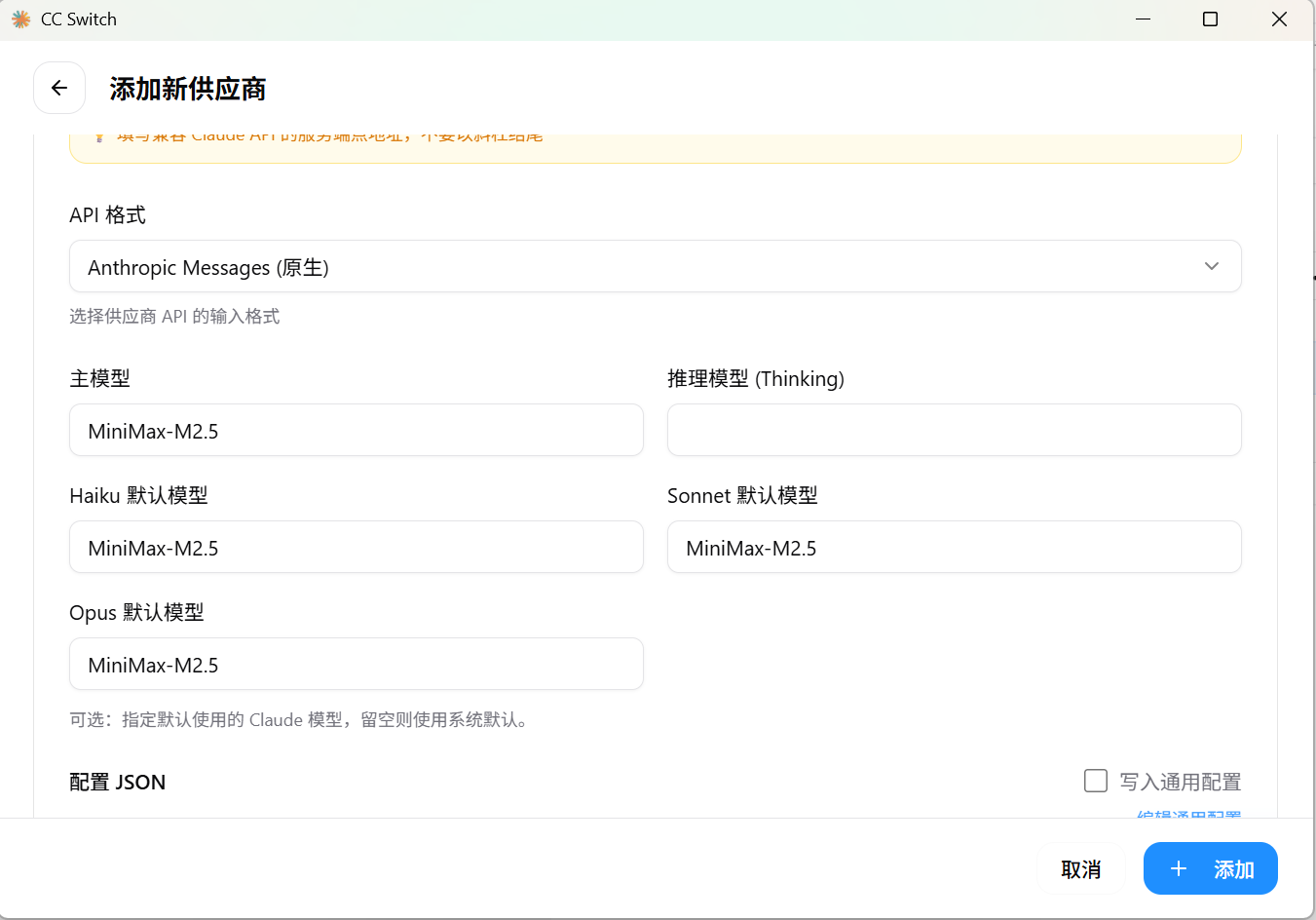
Task: Click the Opus 默认模型 label
Action: tap(136, 612)
